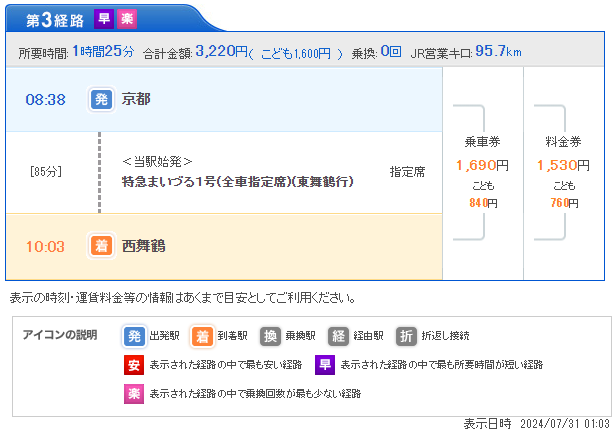This screenshot has width=615, height=433.
Task: Click the 表示された経路の中で最も安い経路 description
Action: [226, 365]
